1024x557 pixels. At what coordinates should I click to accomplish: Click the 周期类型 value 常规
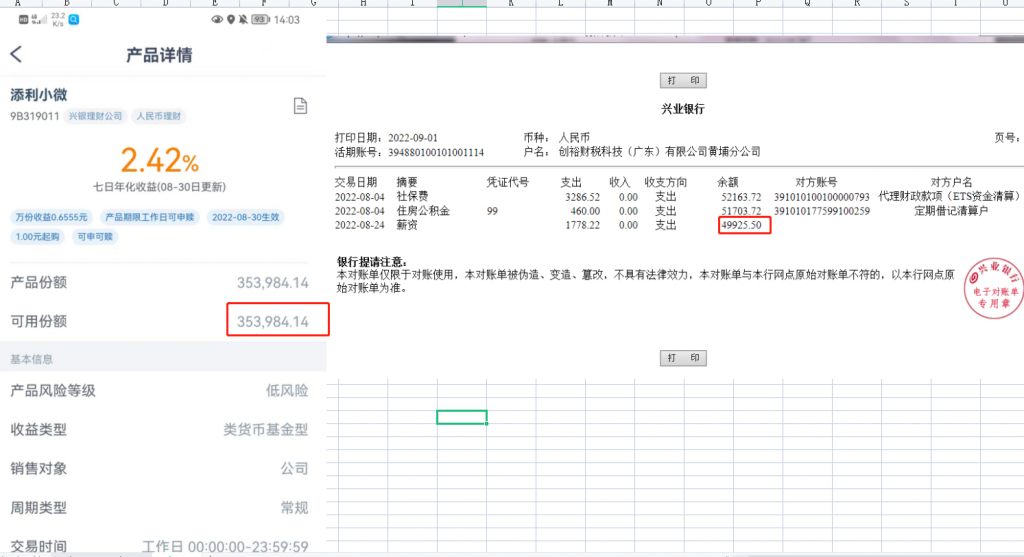[294, 507]
